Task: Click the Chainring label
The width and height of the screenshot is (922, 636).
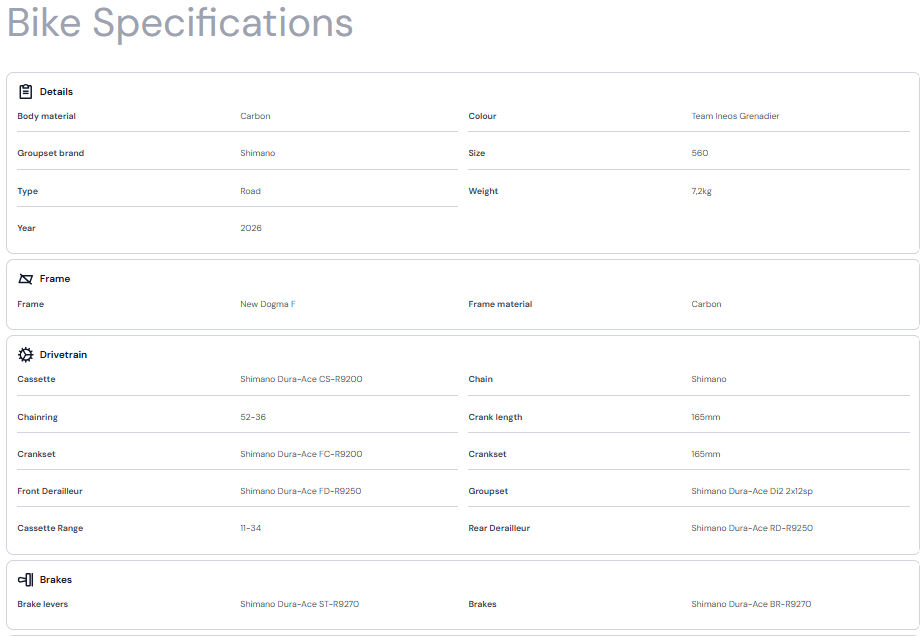Action: (x=38, y=417)
